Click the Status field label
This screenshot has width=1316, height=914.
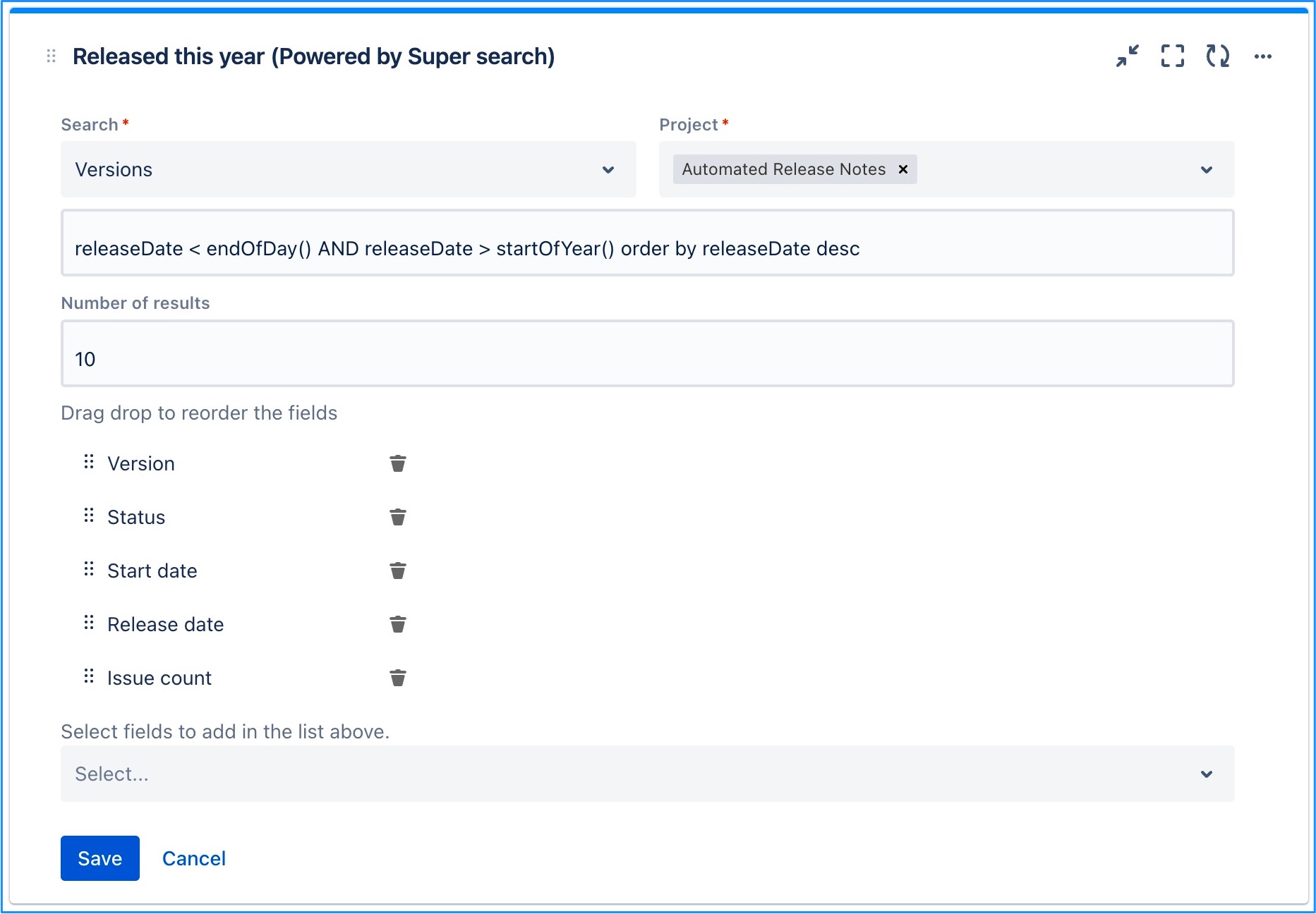136,517
